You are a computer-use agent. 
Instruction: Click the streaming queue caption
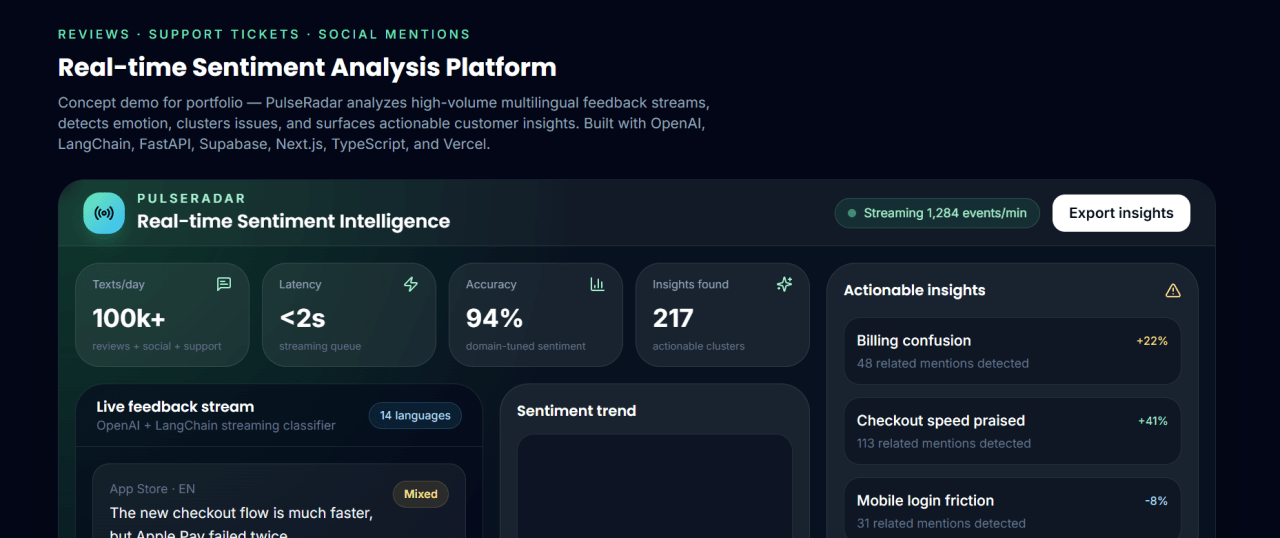coord(320,346)
